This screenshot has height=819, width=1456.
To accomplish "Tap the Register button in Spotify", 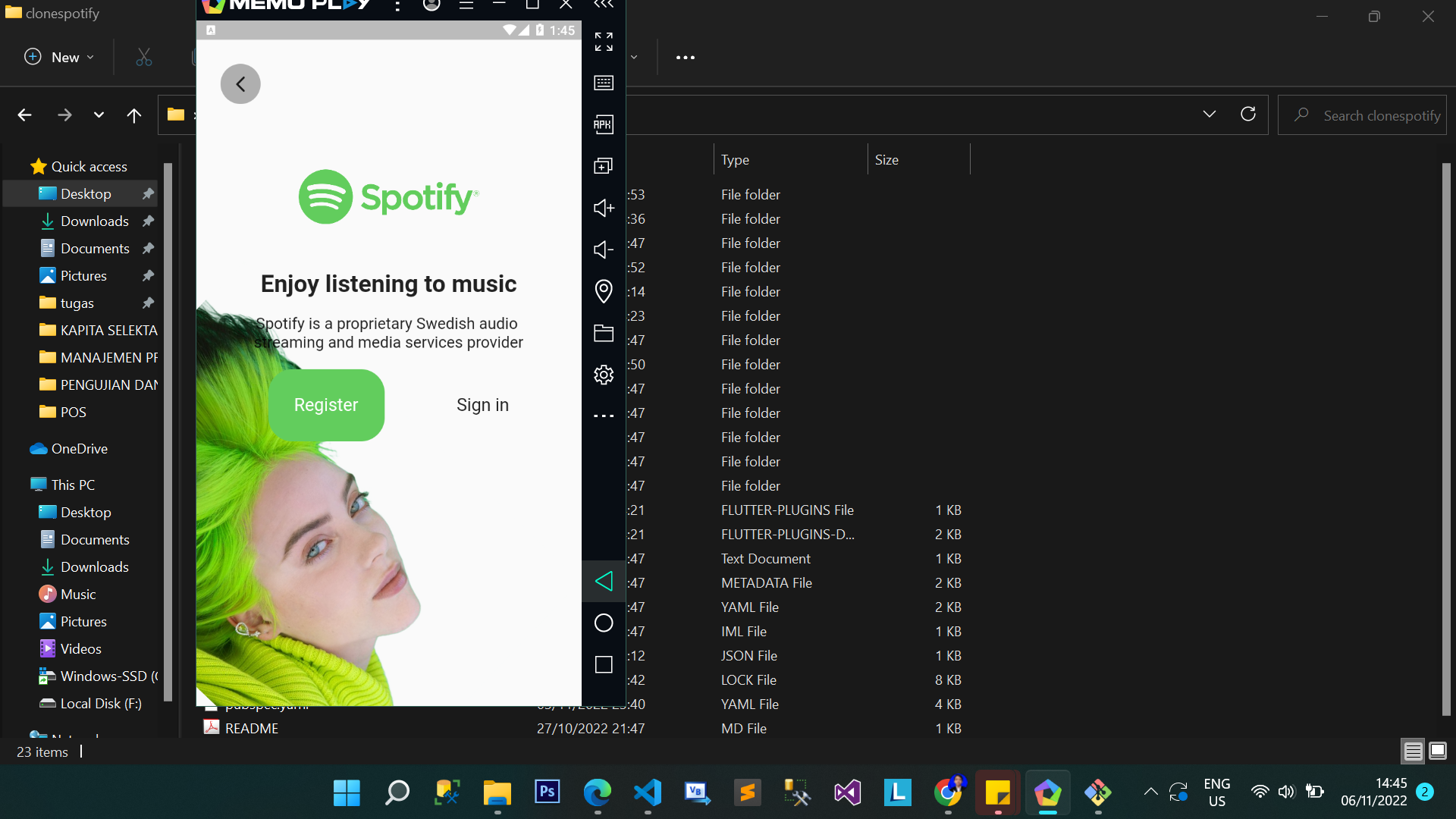I will pos(326,404).
